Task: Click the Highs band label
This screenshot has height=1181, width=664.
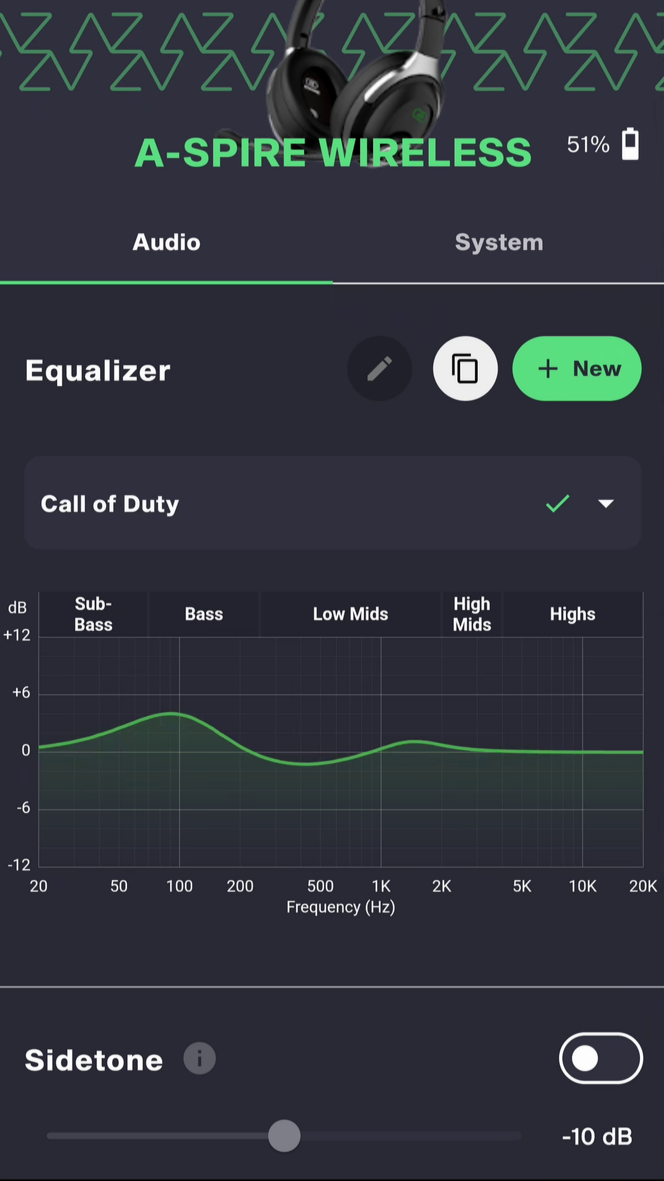Action: coord(572,614)
